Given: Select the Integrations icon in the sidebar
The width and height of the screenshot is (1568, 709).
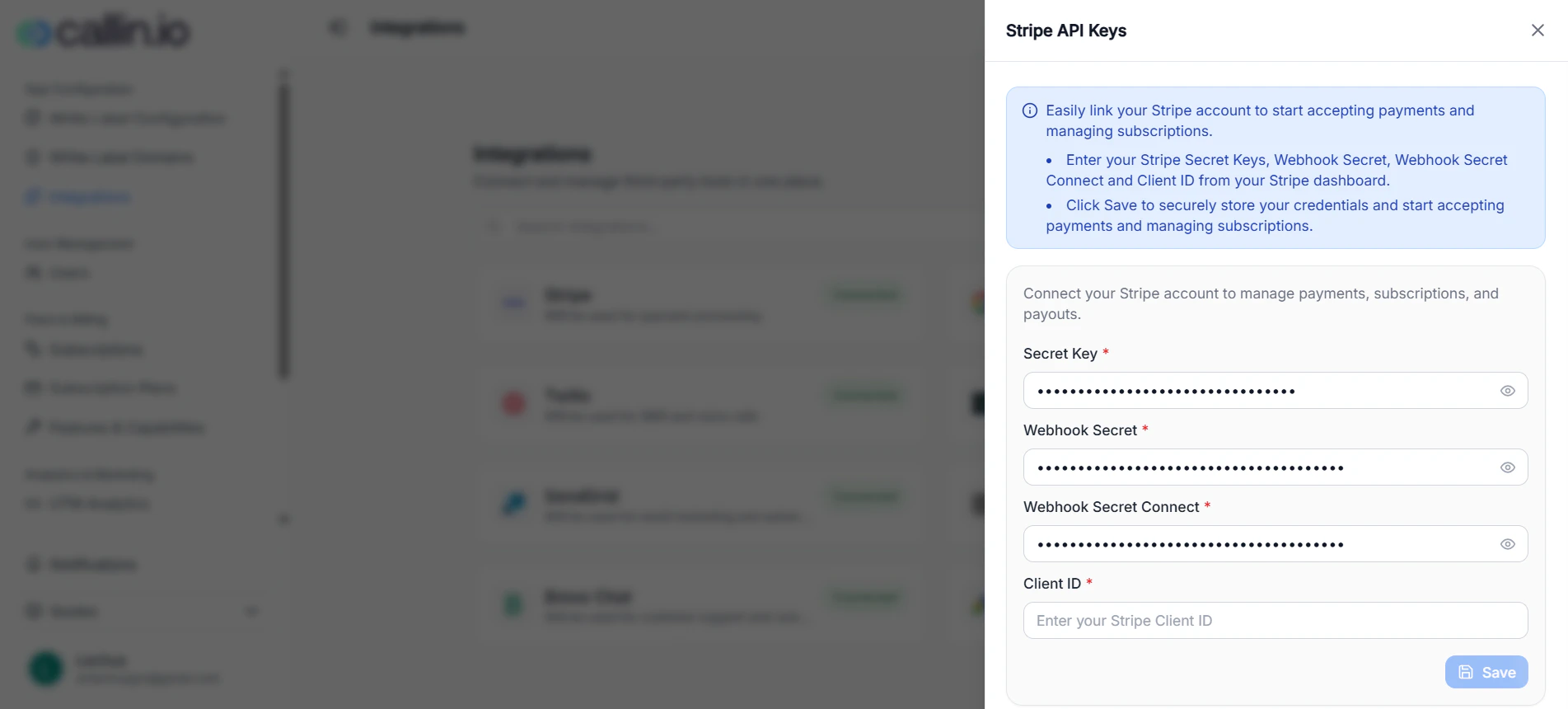Looking at the screenshot, I should pos(32,196).
